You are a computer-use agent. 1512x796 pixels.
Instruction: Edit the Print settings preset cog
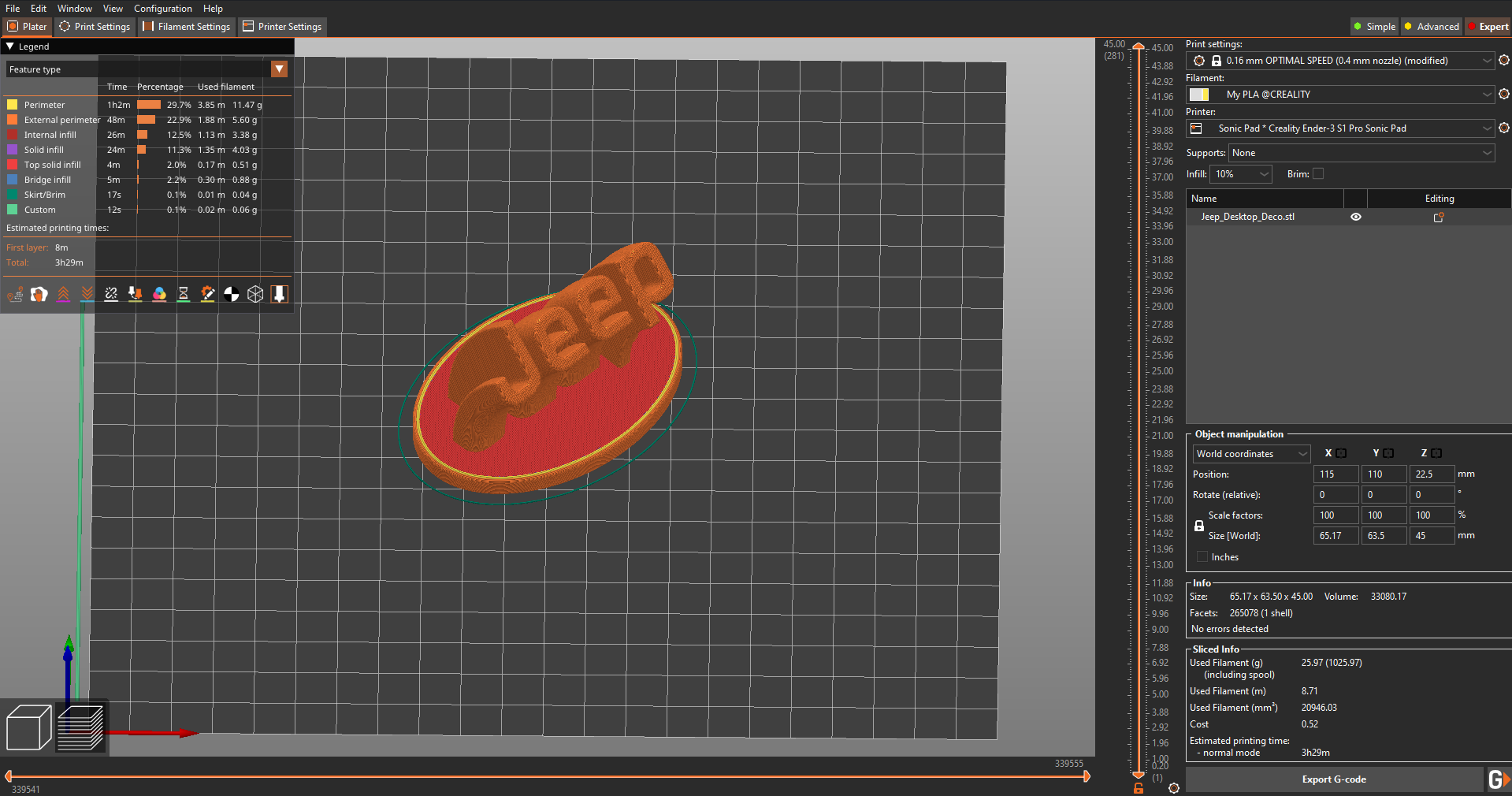pos(1503,61)
